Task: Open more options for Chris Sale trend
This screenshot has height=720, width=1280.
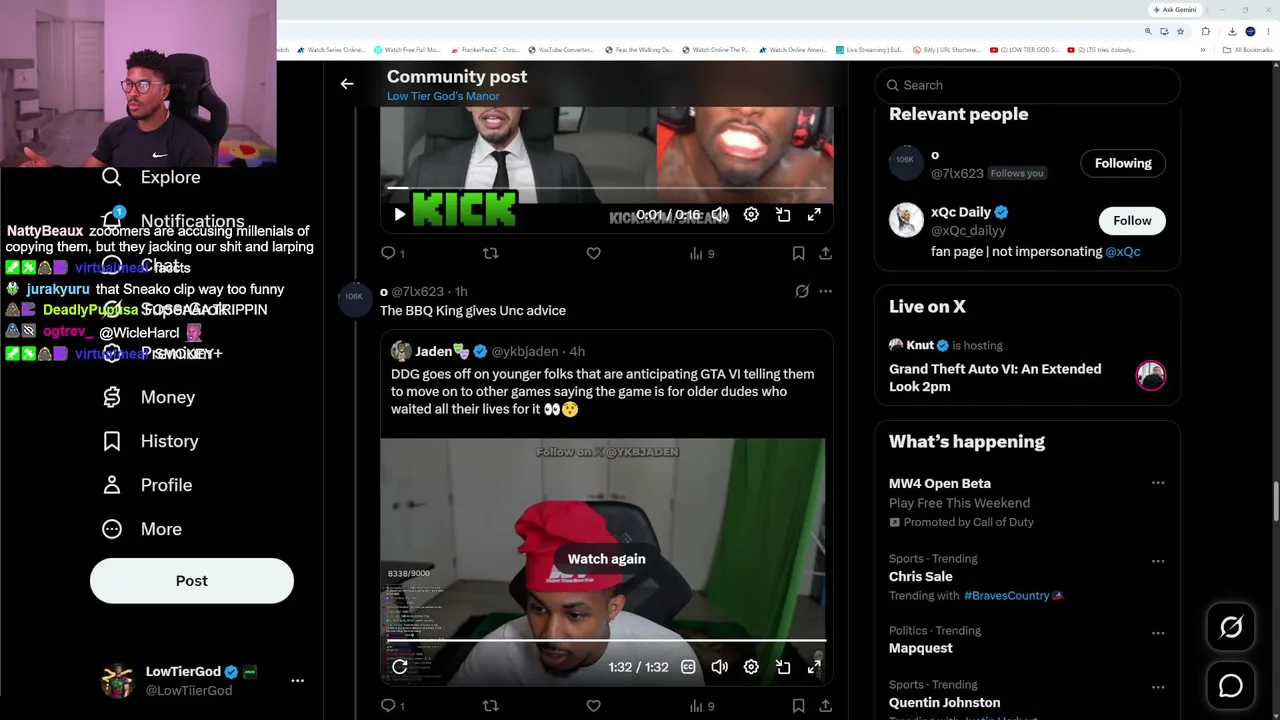Action: [x=1158, y=561]
